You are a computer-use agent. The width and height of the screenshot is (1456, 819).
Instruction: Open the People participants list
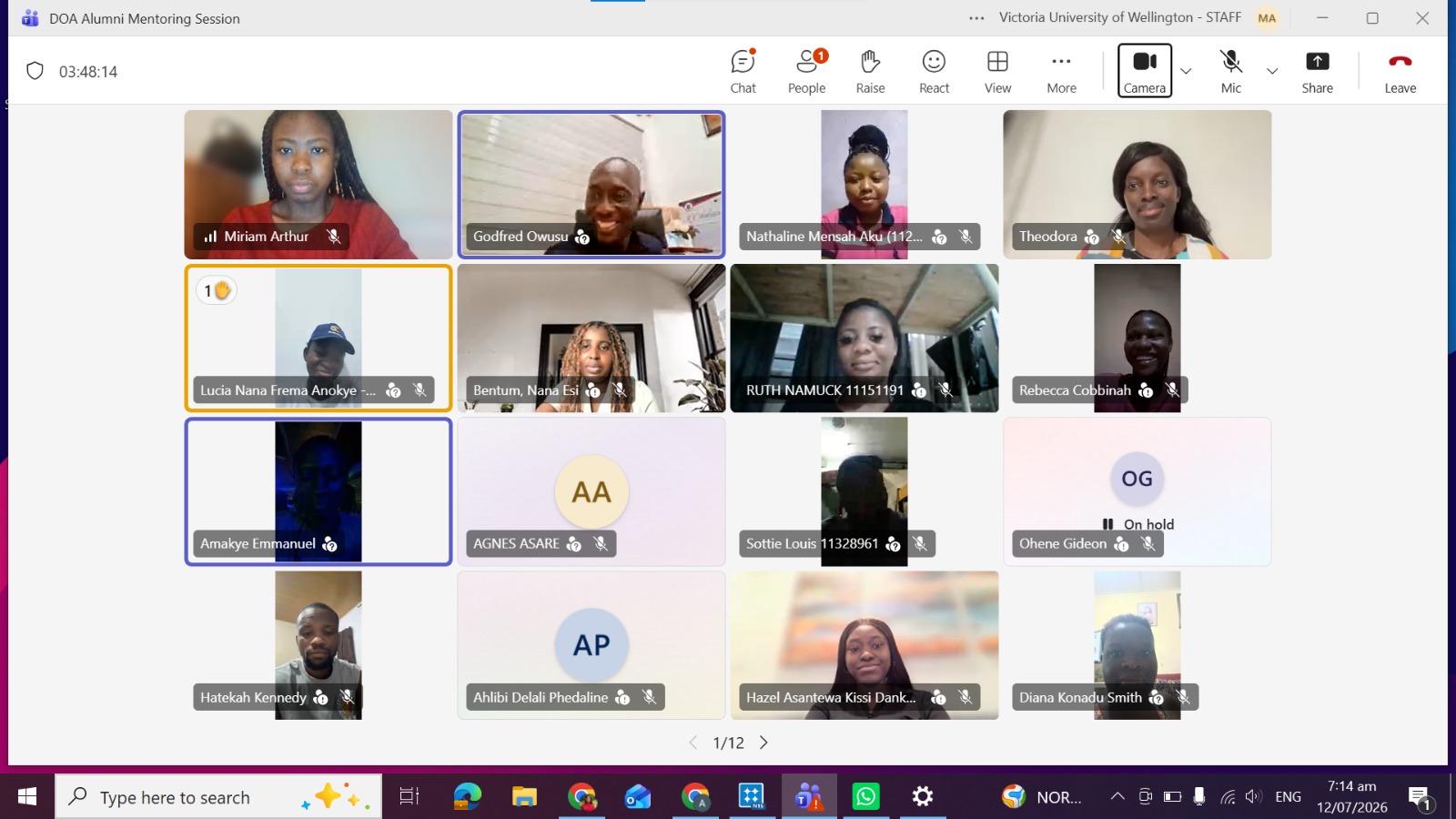click(x=807, y=72)
